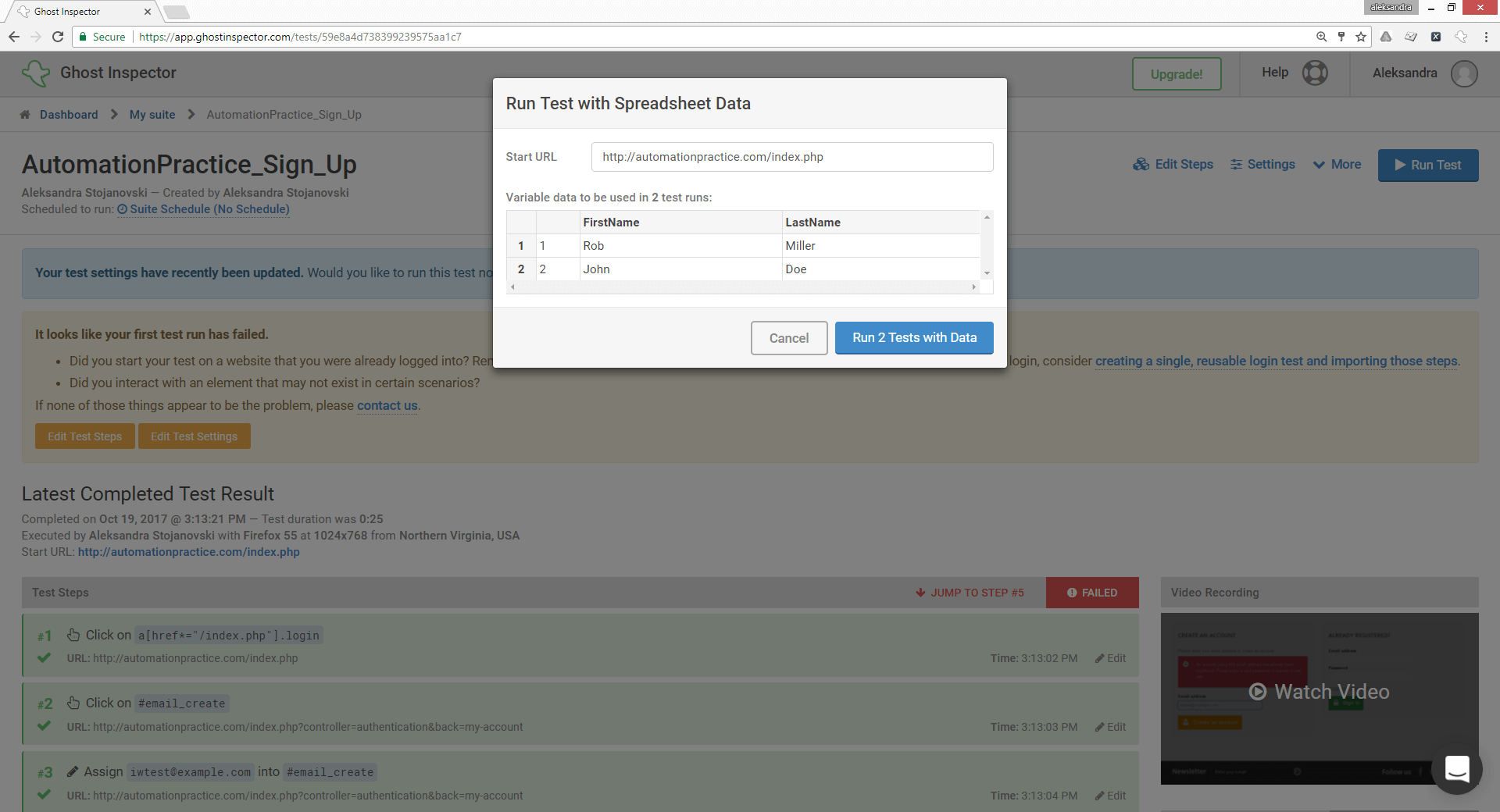Select the cell containing John

coord(680,269)
